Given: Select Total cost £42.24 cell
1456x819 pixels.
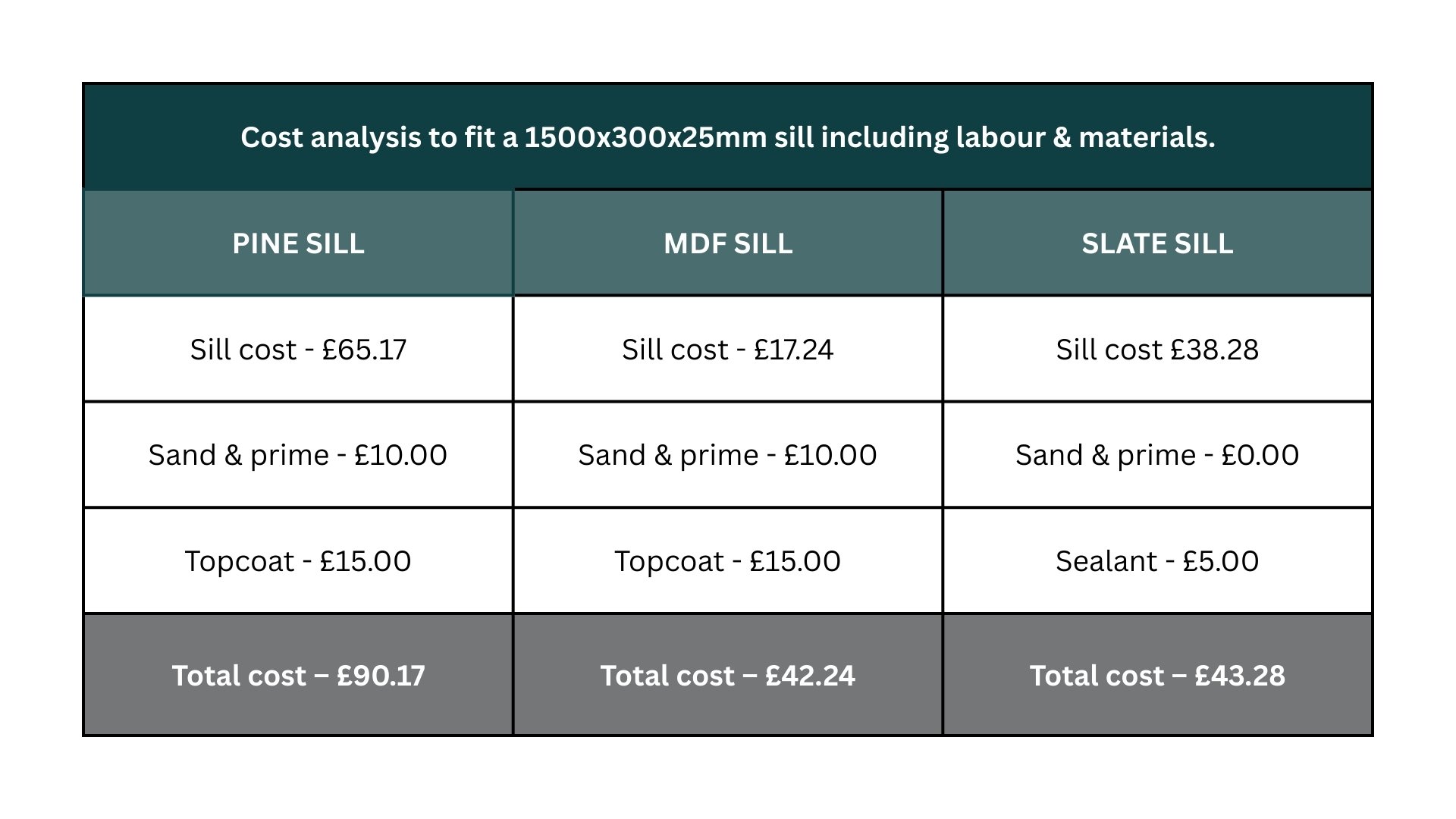Looking at the screenshot, I should point(728,675).
